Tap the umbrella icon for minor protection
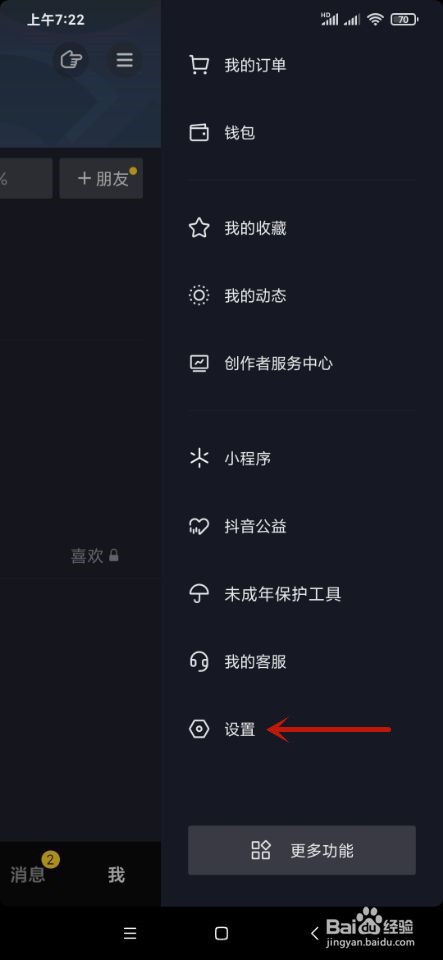 [x=199, y=594]
